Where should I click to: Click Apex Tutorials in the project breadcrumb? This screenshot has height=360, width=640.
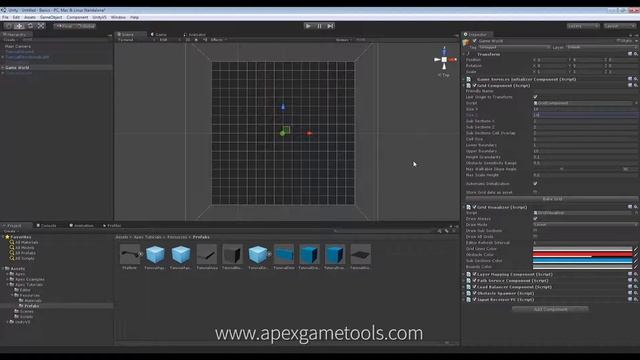coord(148,237)
